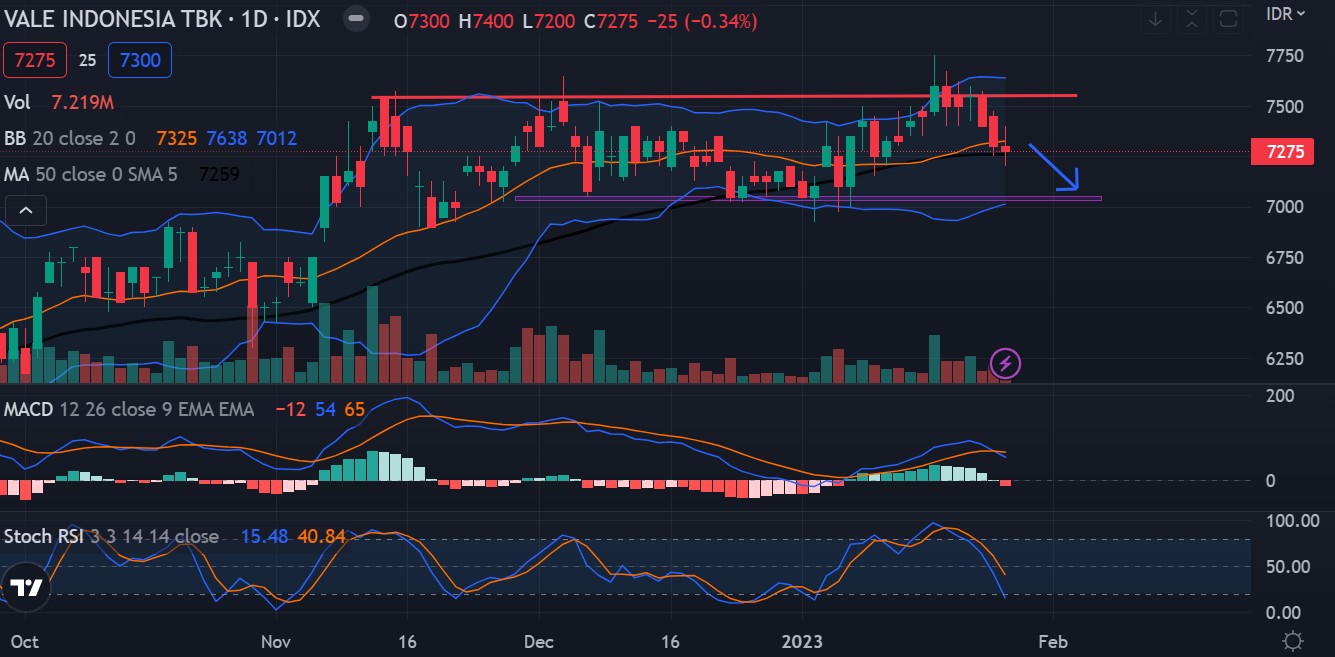Toggle the Vol indicator legend row
The height and width of the screenshot is (657, 1335).
tap(19, 102)
